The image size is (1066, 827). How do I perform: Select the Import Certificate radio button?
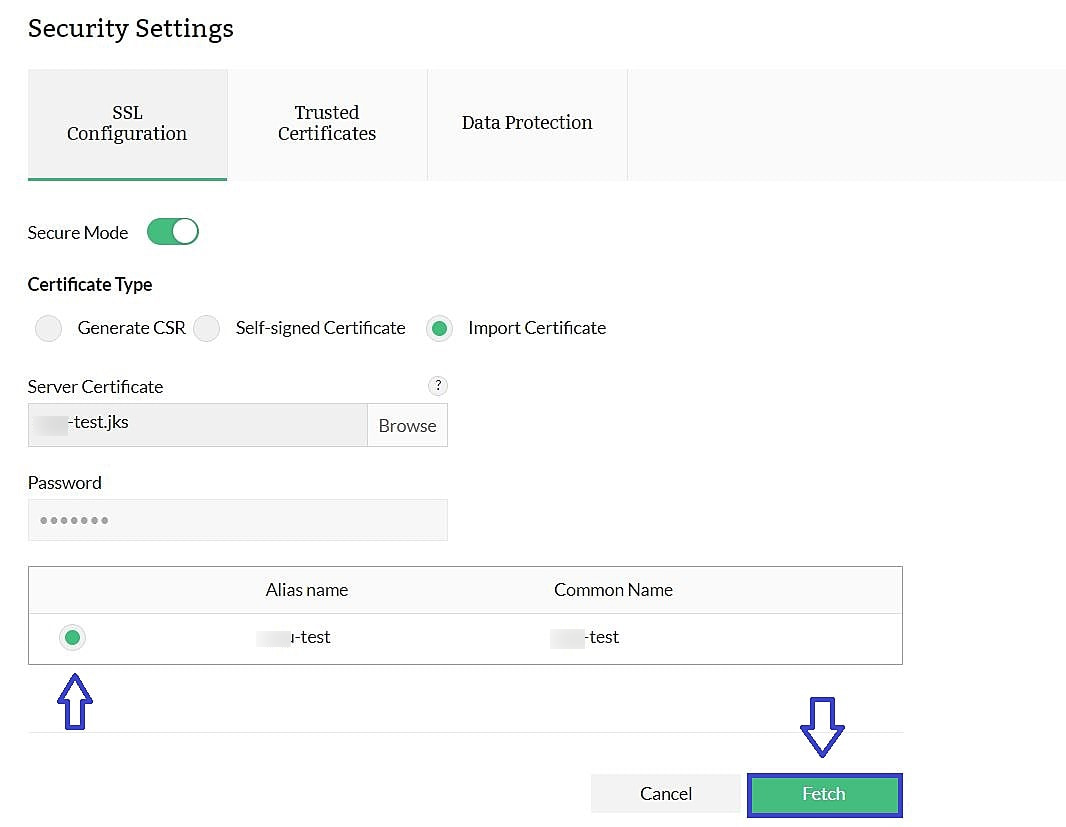[x=439, y=328]
